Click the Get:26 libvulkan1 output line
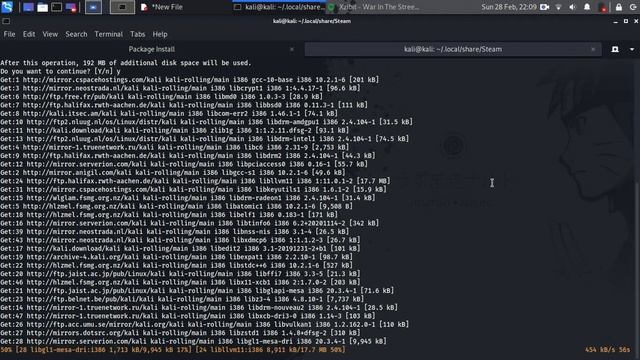This screenshot has width=640, height=360. tap(204, 324)
